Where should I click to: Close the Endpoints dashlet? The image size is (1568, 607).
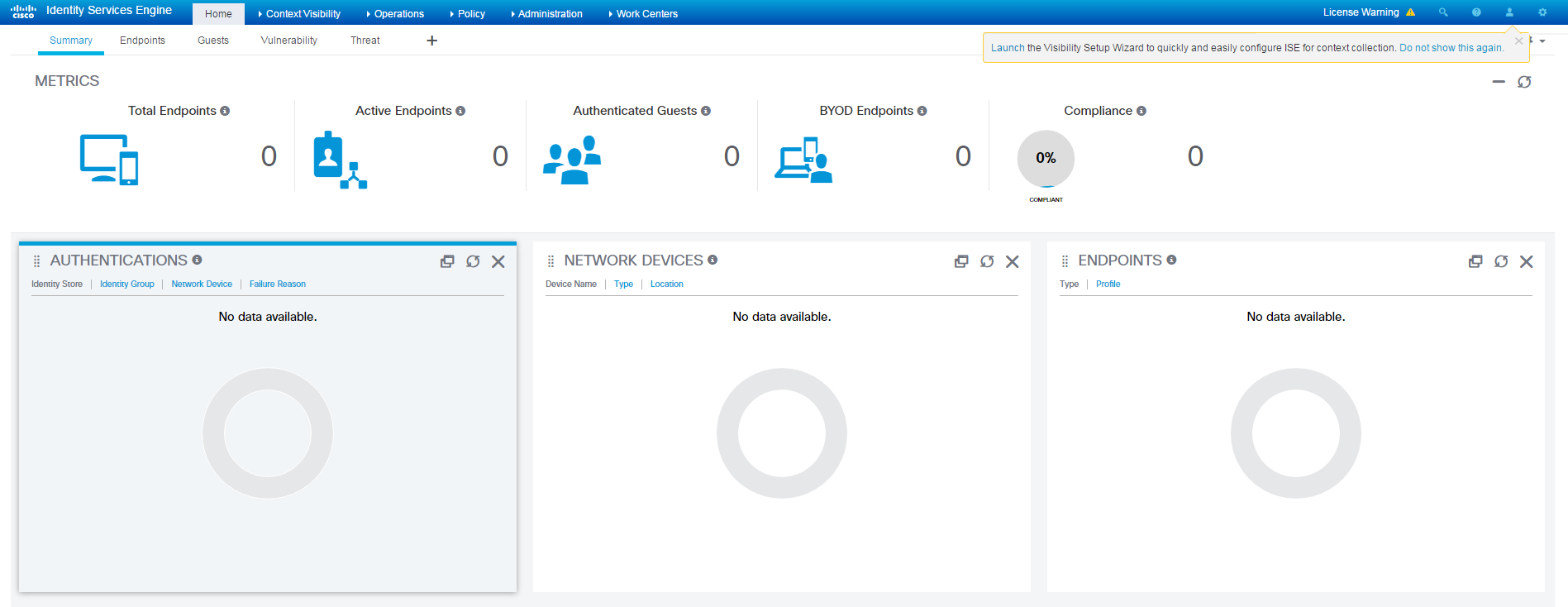1527,261
